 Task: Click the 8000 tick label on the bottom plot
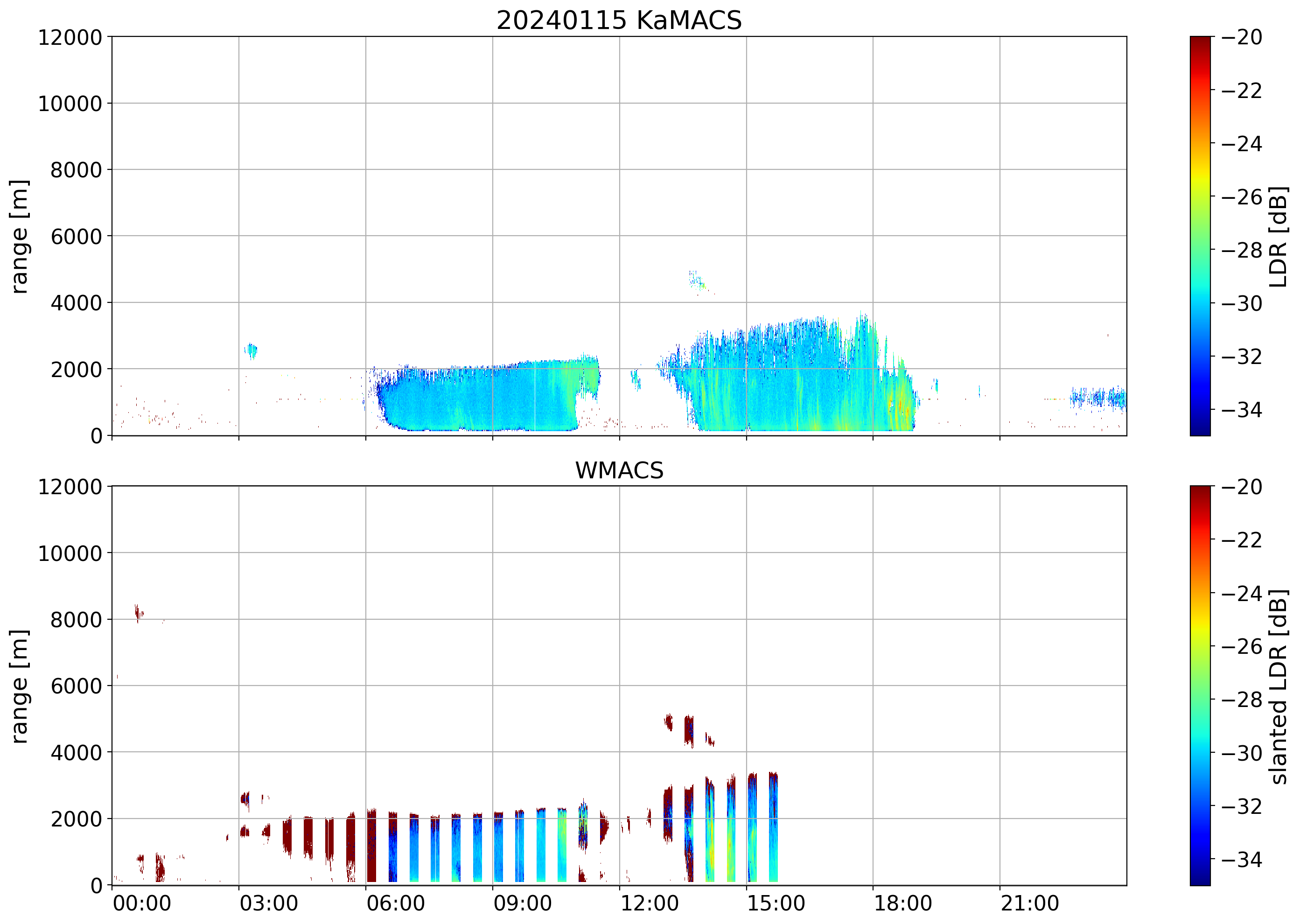[76, 620]
